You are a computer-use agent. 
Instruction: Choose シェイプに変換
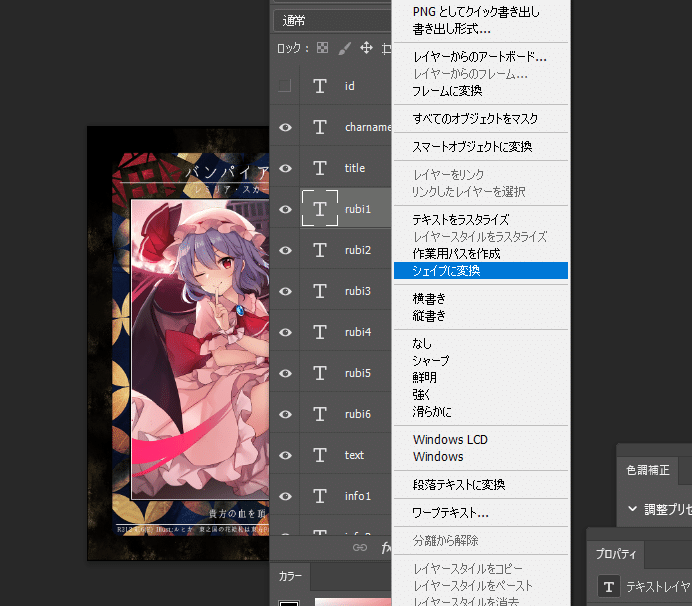coord(481,271)
